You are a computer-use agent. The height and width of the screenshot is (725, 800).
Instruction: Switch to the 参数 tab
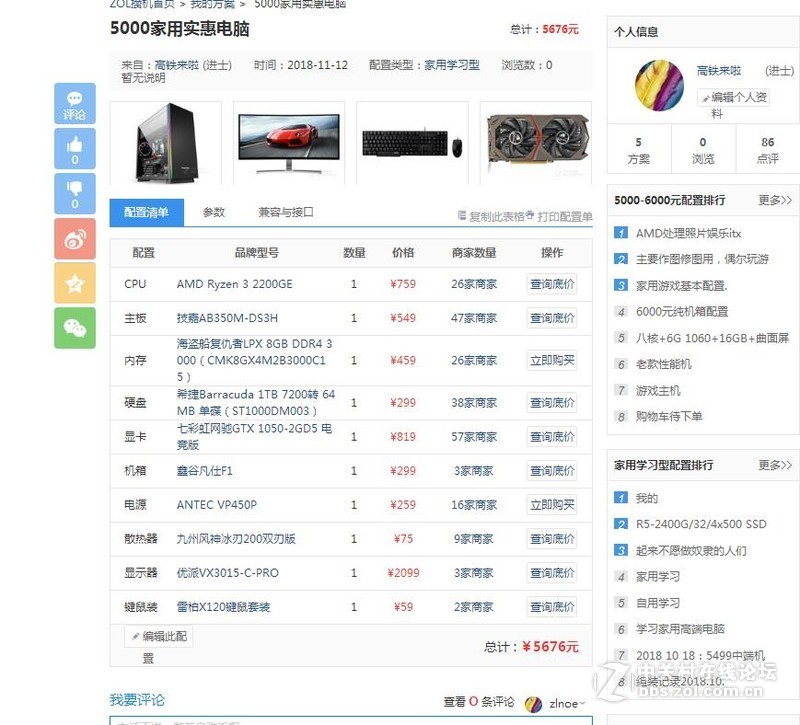[214, 212]
